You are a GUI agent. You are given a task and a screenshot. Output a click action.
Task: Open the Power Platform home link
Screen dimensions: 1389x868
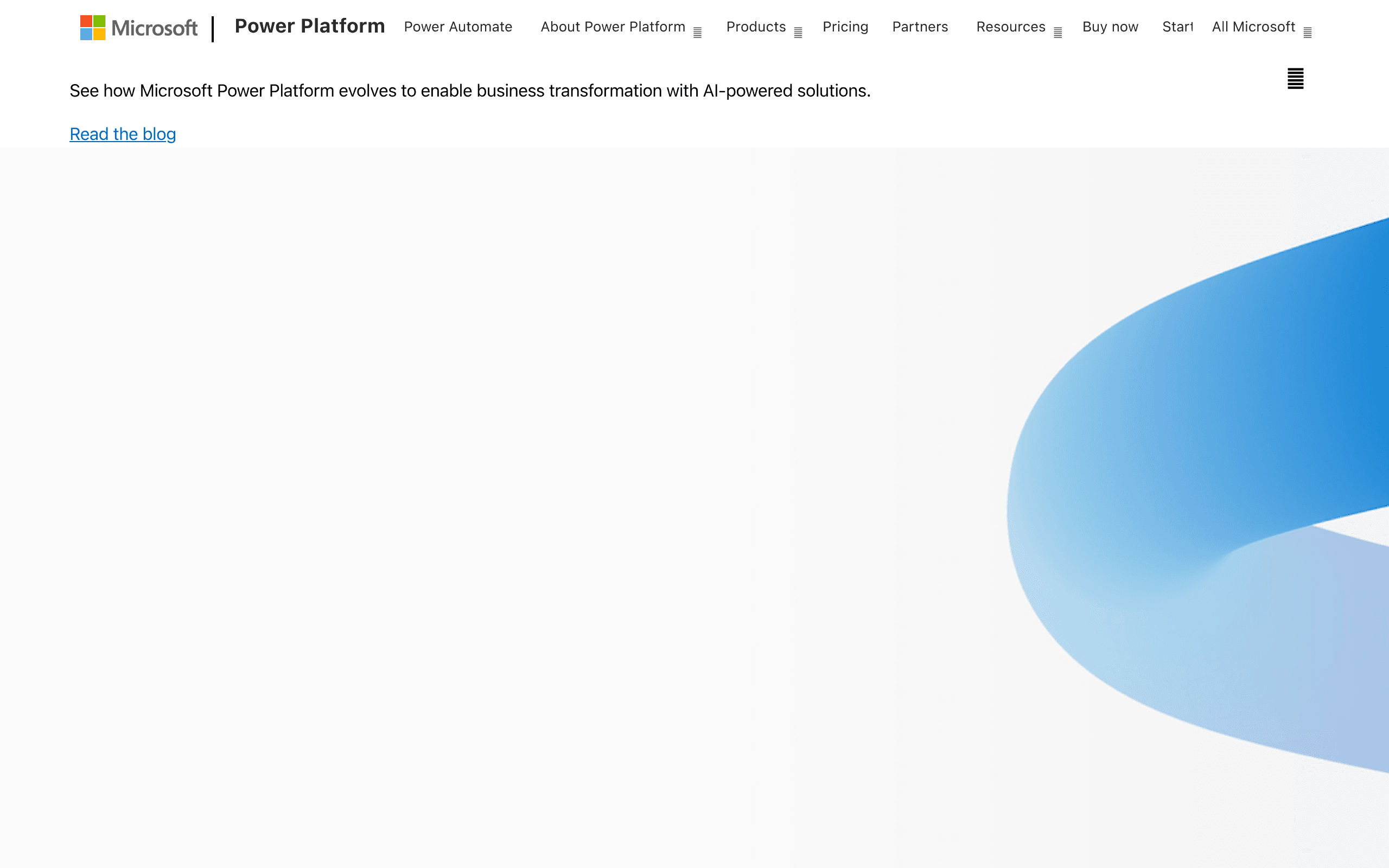[x=310, y=27]
